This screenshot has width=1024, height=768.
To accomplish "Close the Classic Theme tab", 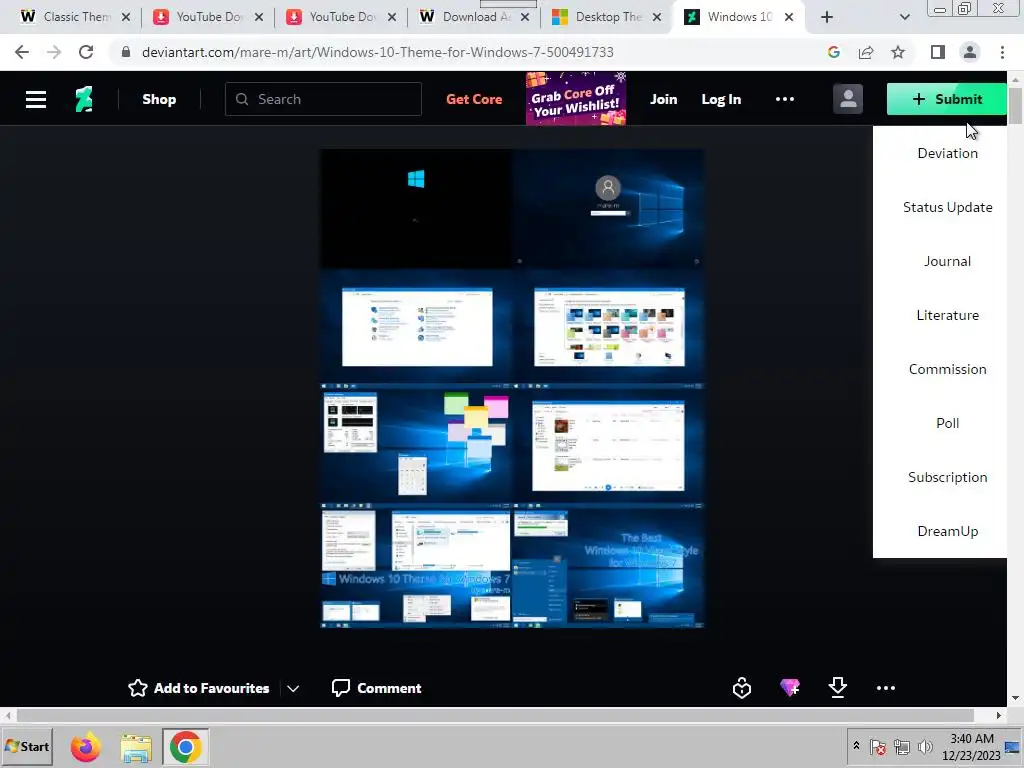I will pyautogui.click(x=126, y=17).
